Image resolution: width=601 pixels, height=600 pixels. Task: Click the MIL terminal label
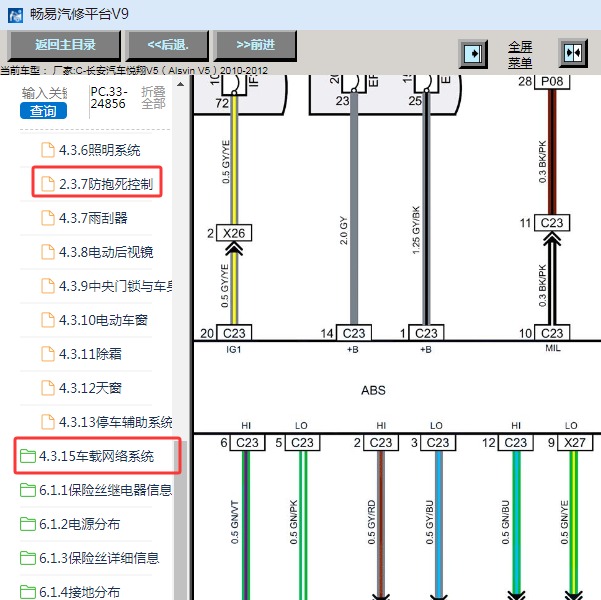point(553,348)
